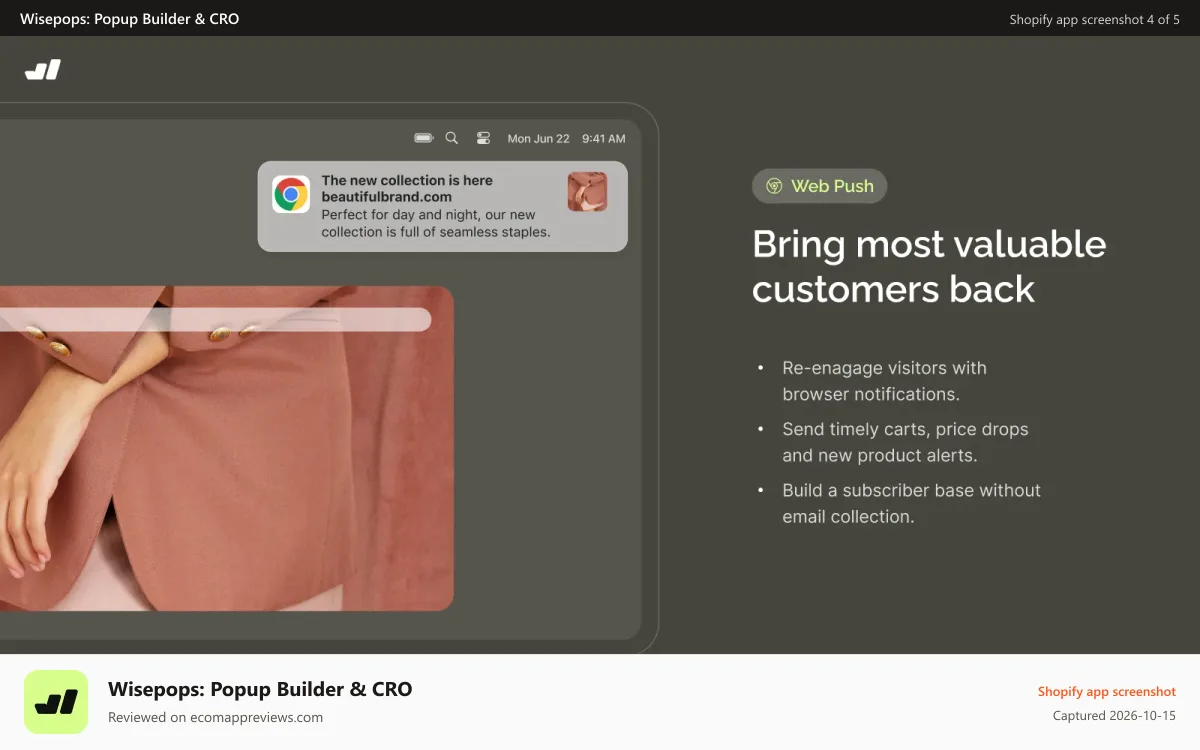Open the notification's product thumbnail image
The height and width of the screenshot is (750, 1200).
(x=587, y=192)
